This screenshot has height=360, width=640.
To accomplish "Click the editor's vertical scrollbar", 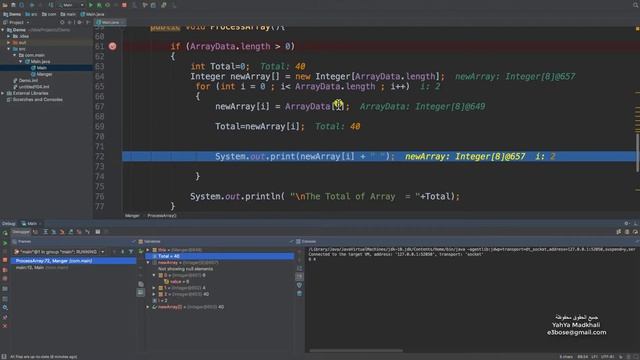I will point(637,153).
